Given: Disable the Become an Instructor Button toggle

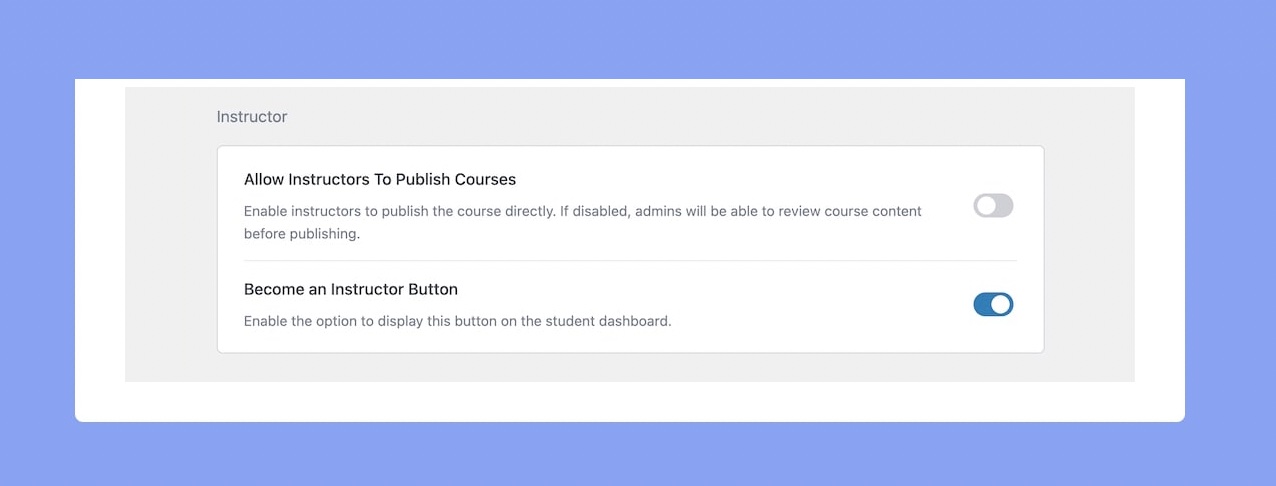Looking at the screenshot, I should pos(993,305).
